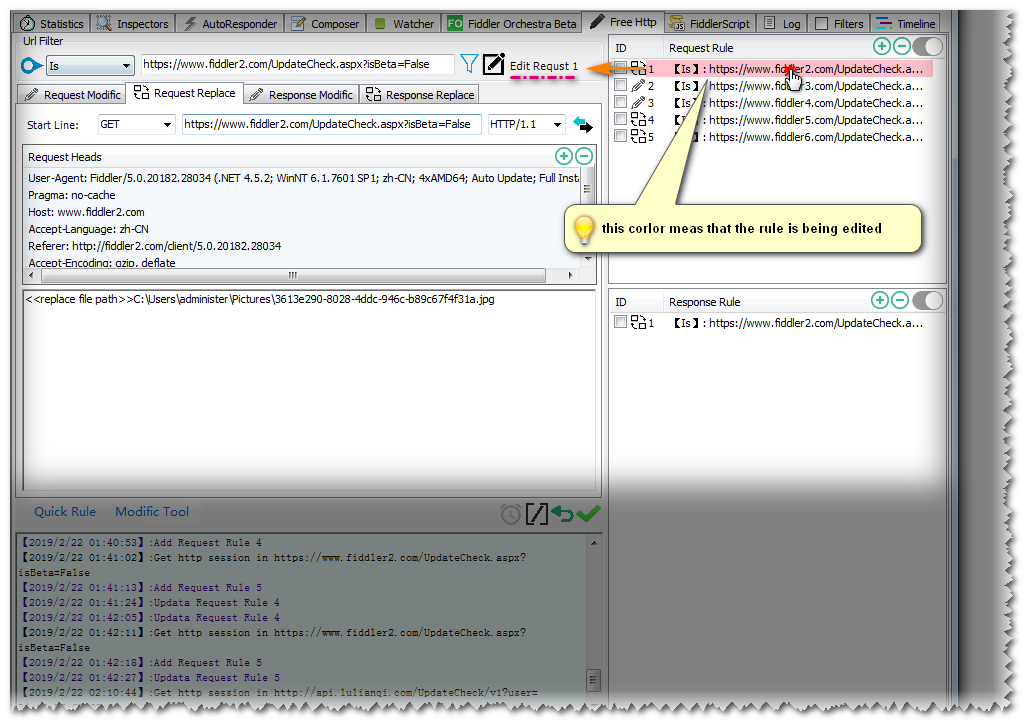Click right arrow of Request Heads horizontal scrollbar

tap(570, 275)
